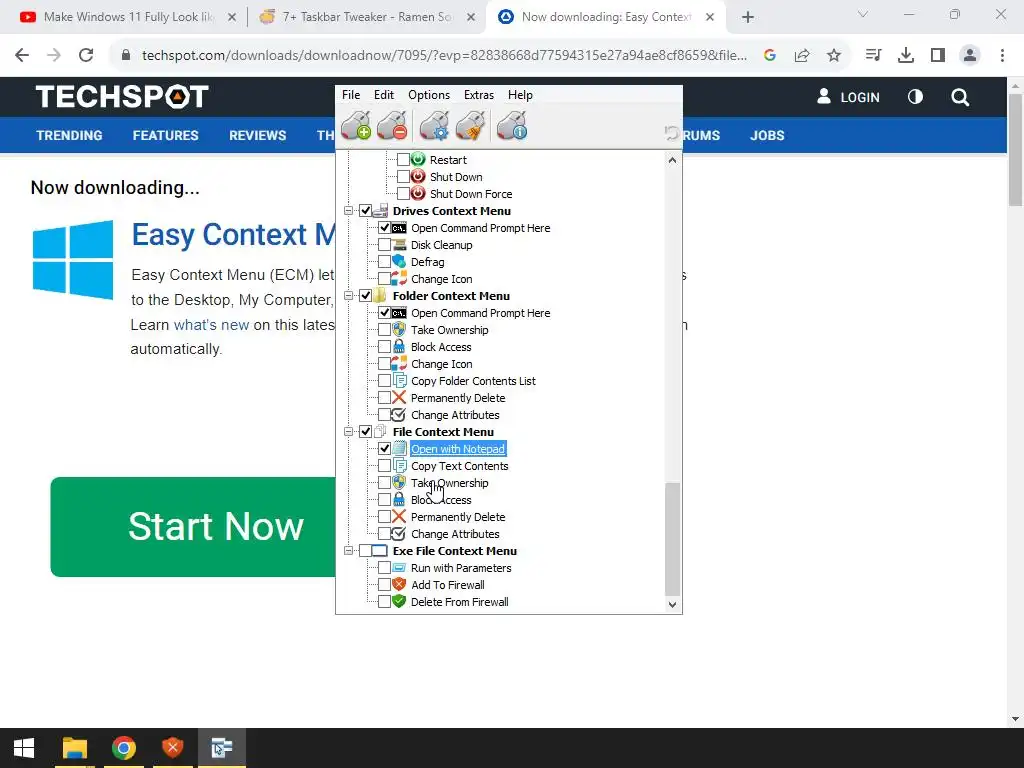Click the Defrag icon
This screenshot has width=1024, height=768.
coord(399,261)
